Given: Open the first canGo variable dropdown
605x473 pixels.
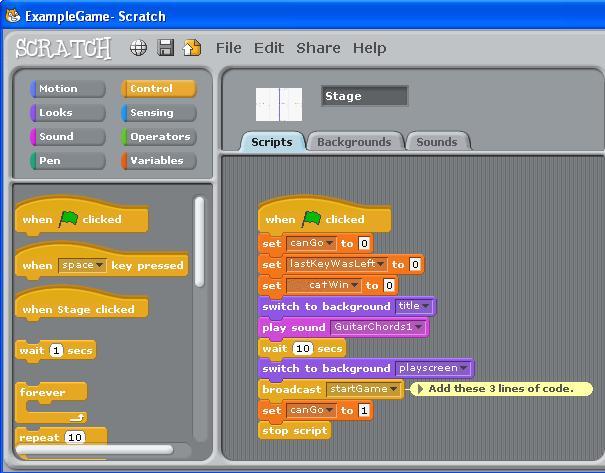Looking at the screenshot, I should [311, 243].
